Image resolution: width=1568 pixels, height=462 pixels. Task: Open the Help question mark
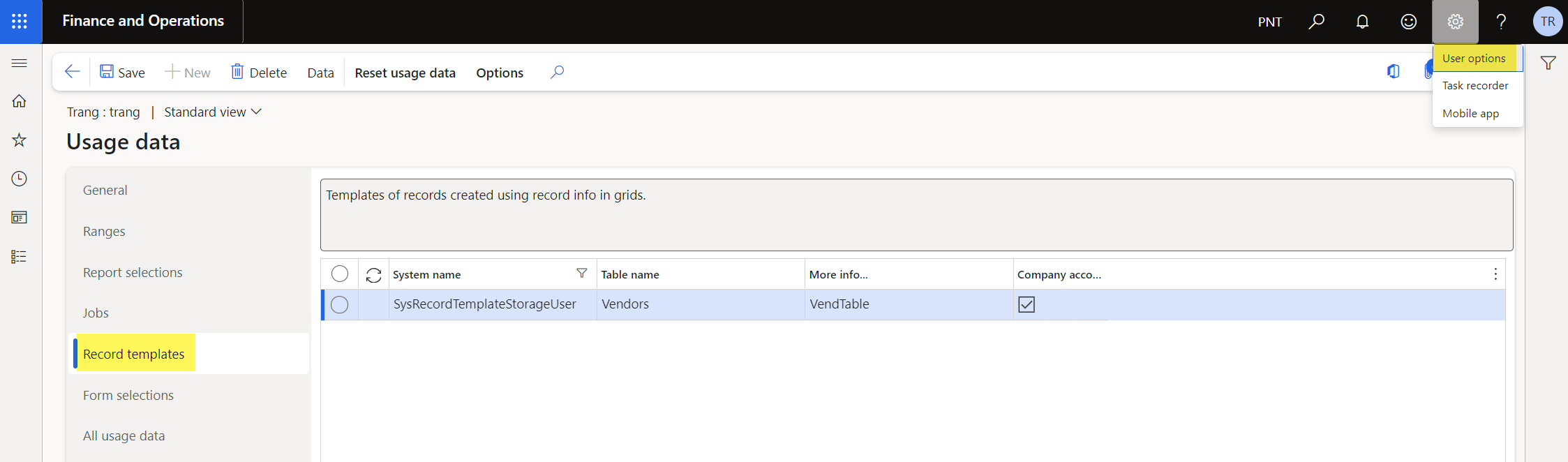[1501, 22]
